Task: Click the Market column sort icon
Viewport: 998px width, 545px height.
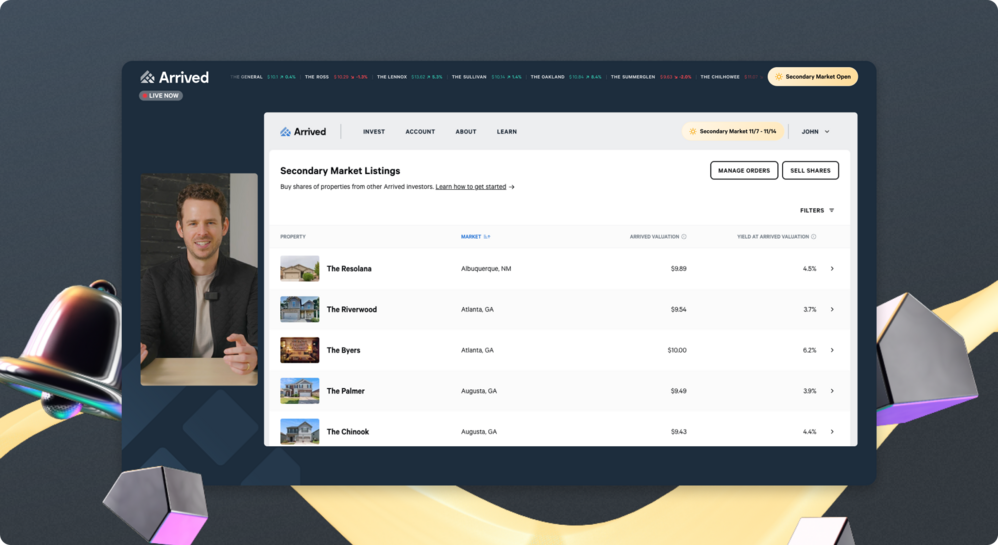Action: (487, 237)
